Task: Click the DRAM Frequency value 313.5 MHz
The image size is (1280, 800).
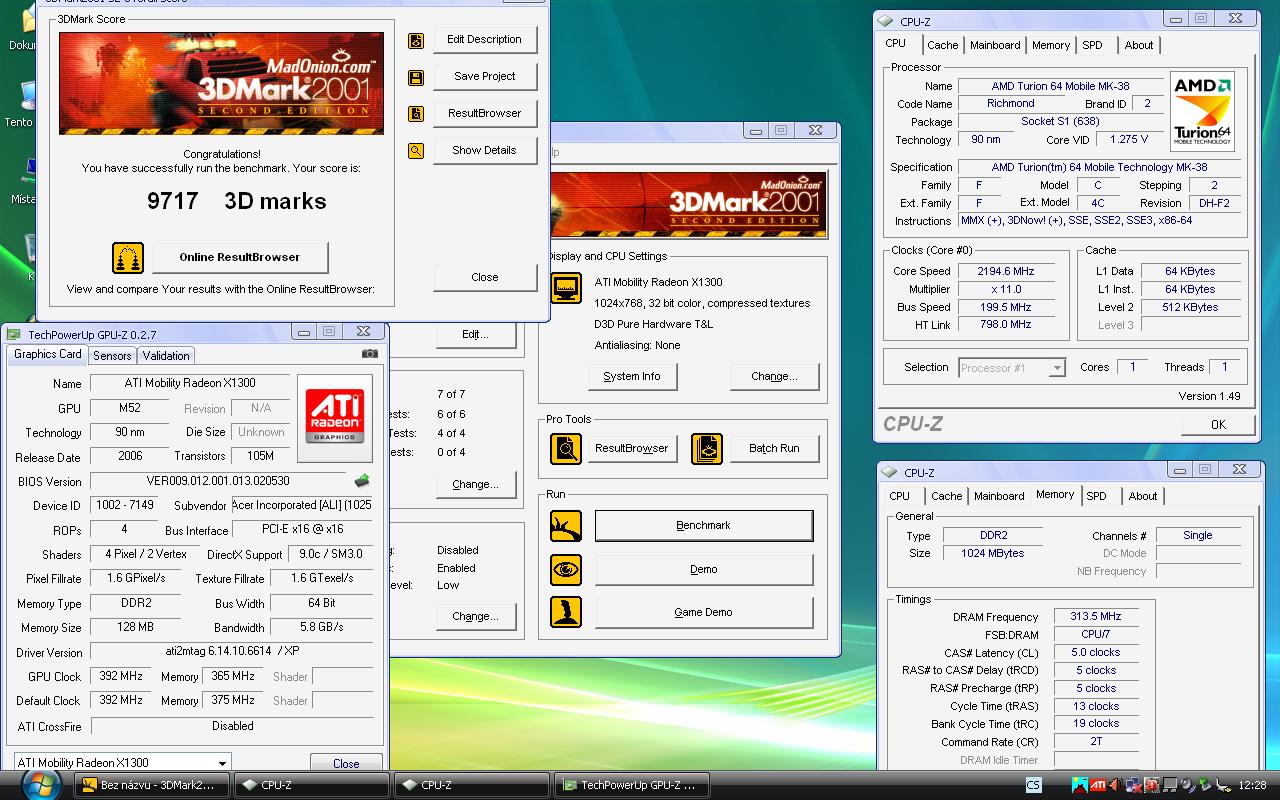Action: click(1095, 617)
